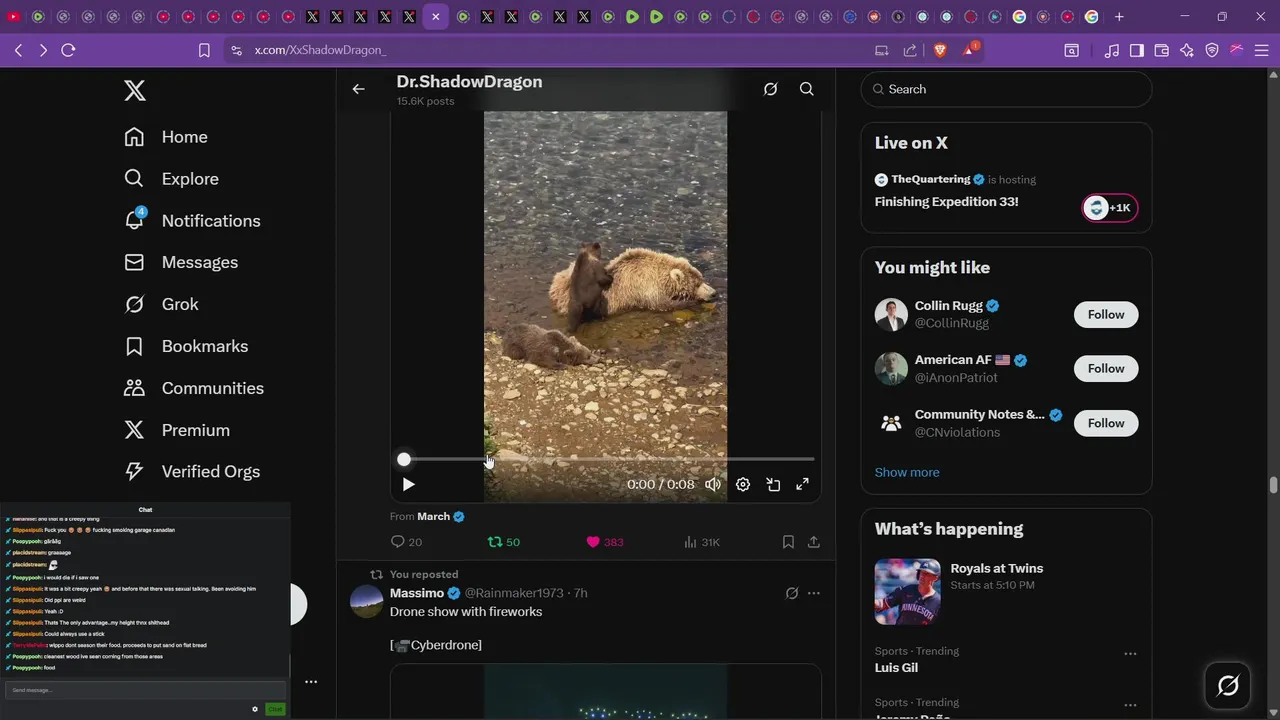This screenshot has width=1280, height=720.
Task: Open chat settings gear icon
Action: pyautogui.click(x=255, y=709)
